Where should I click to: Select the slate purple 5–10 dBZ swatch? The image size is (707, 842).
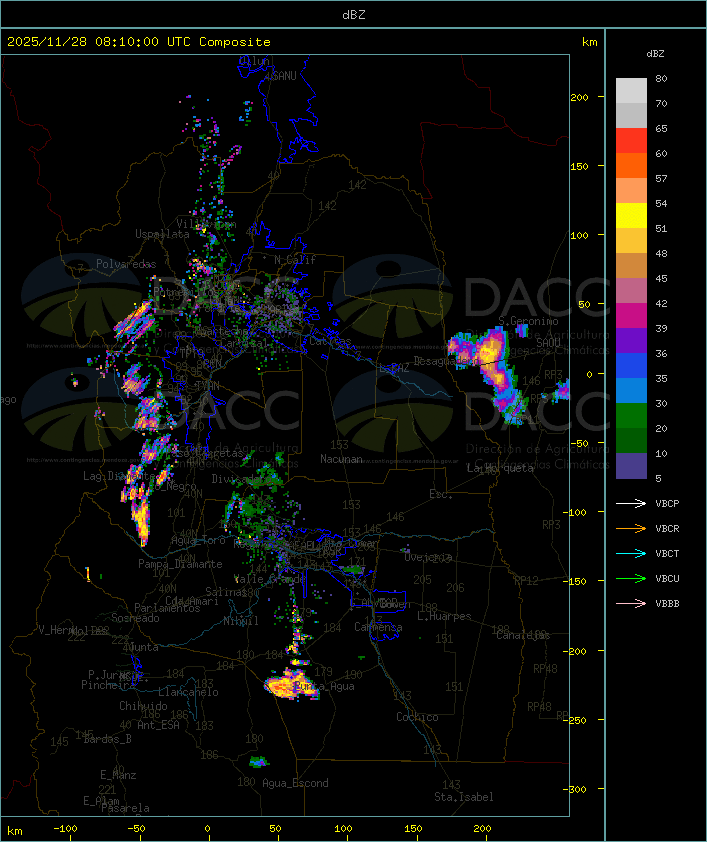(x=631, y=466)
